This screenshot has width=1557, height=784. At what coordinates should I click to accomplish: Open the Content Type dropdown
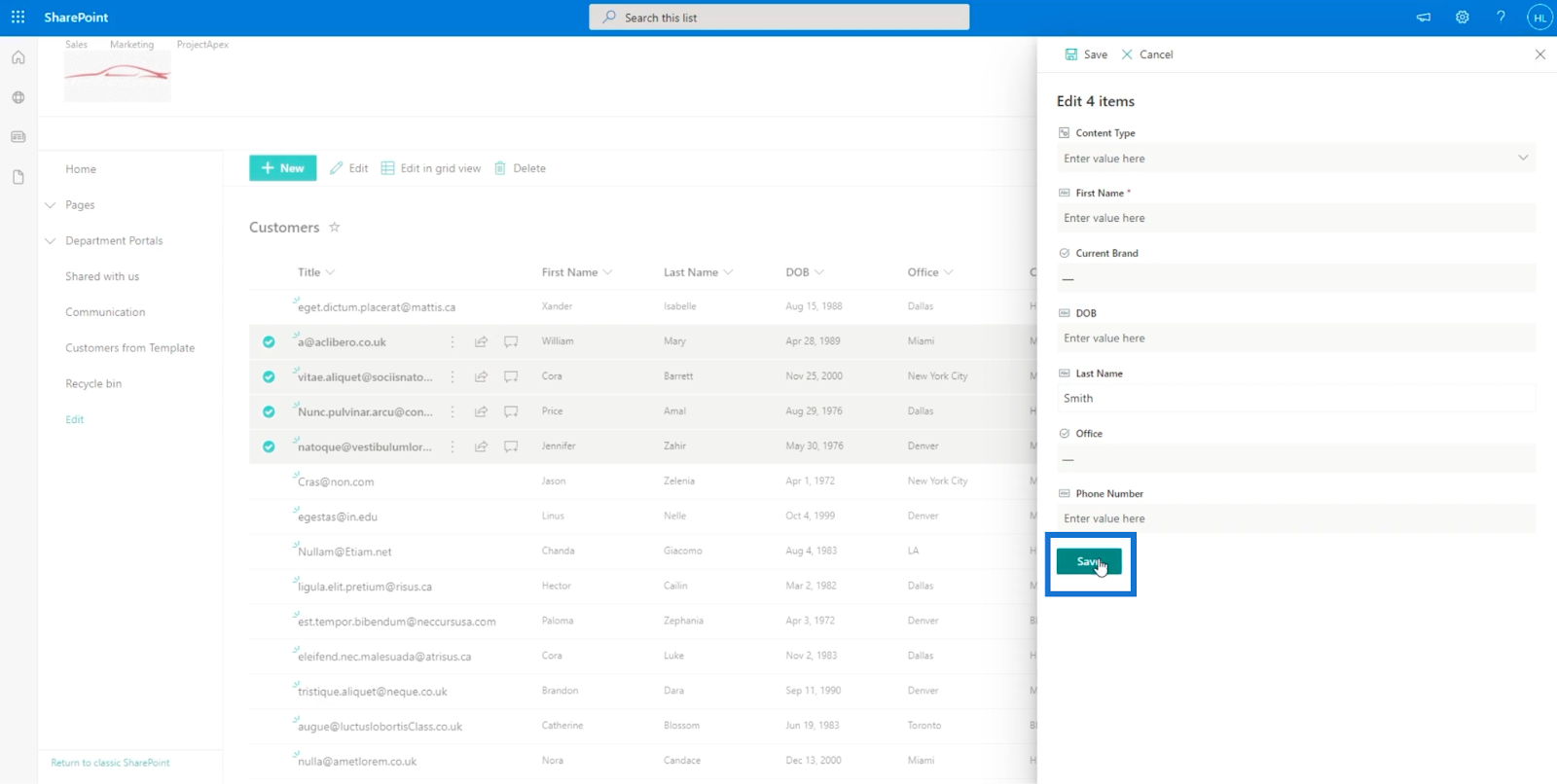(1296, 159)
